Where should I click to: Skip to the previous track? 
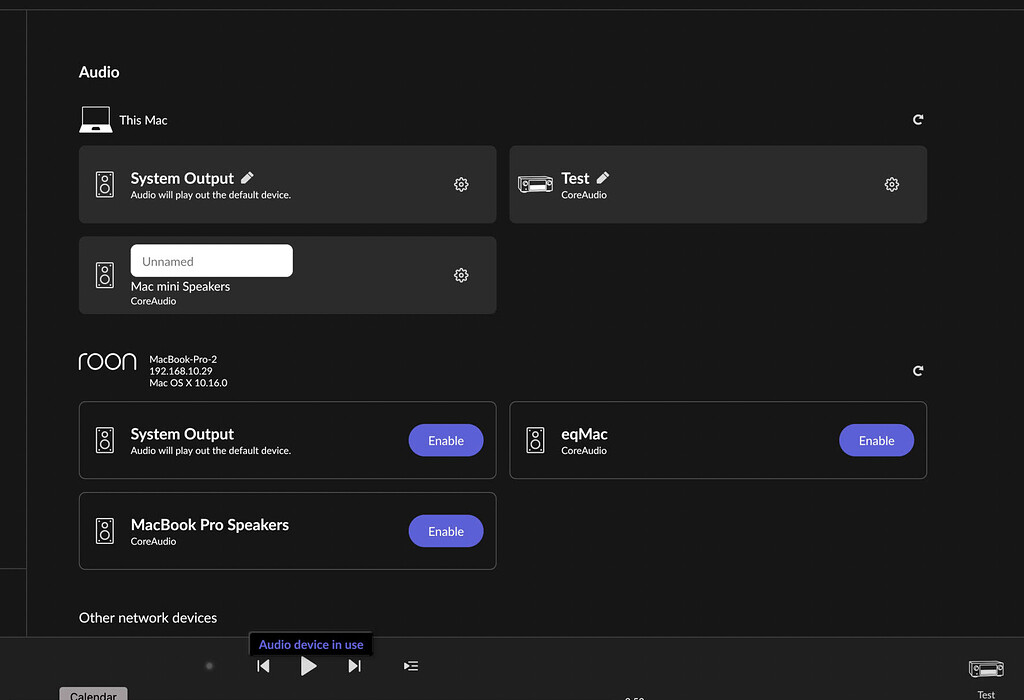(x=263, y=666)
